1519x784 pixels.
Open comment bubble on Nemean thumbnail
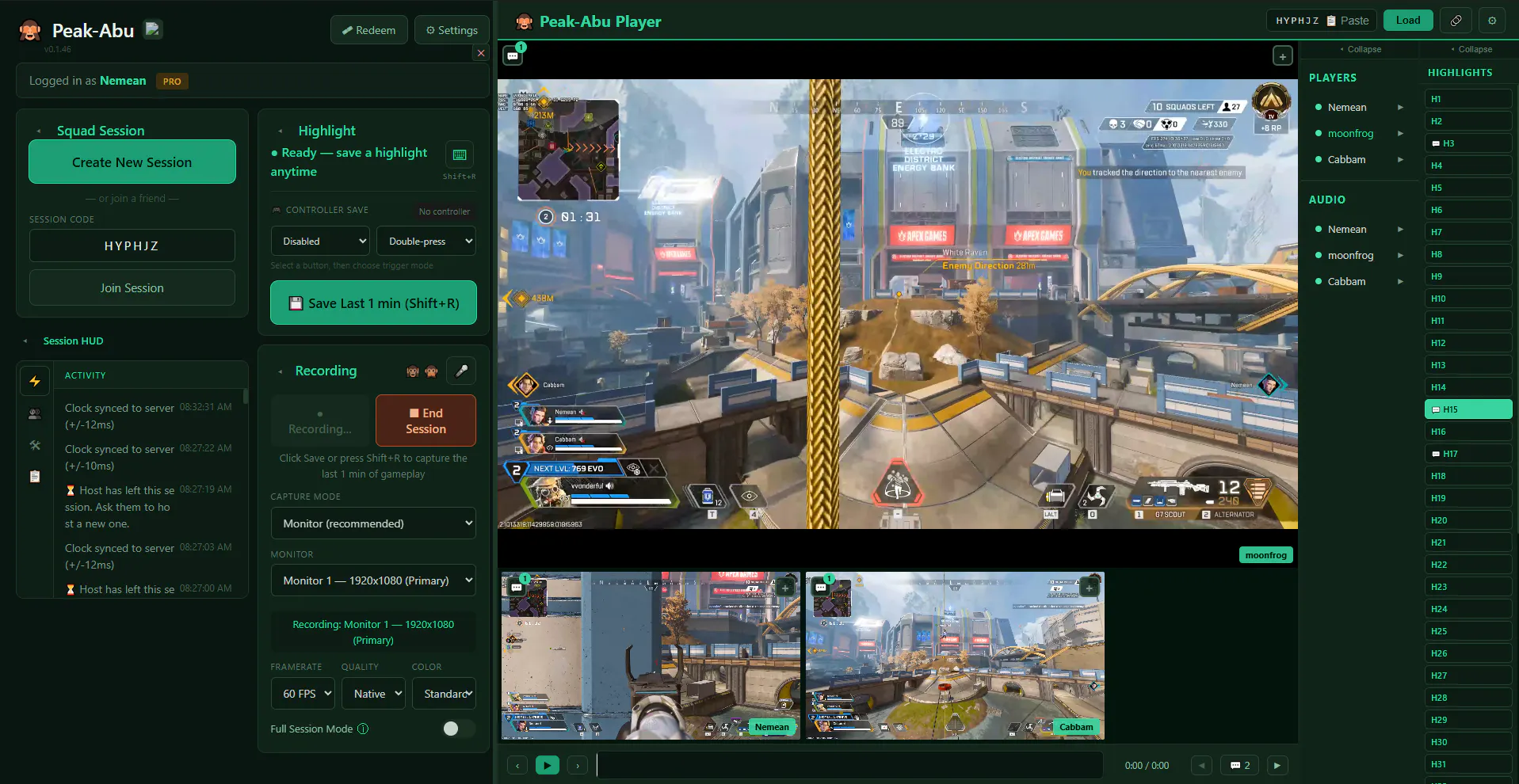click(517, 588)
